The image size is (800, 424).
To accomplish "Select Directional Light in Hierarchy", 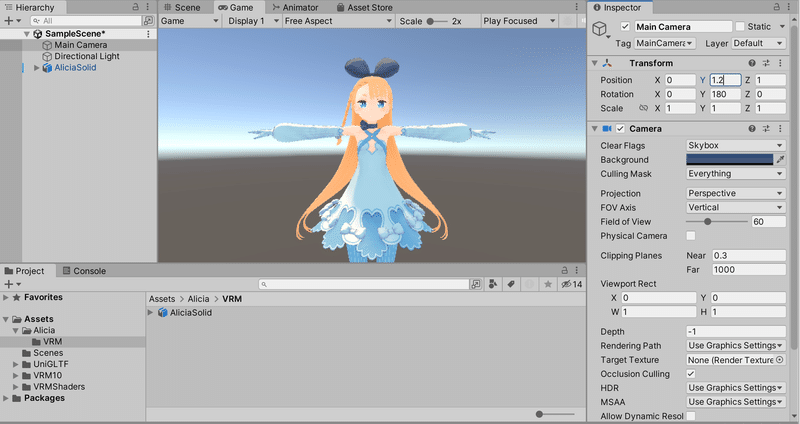I will pos(87,56).
